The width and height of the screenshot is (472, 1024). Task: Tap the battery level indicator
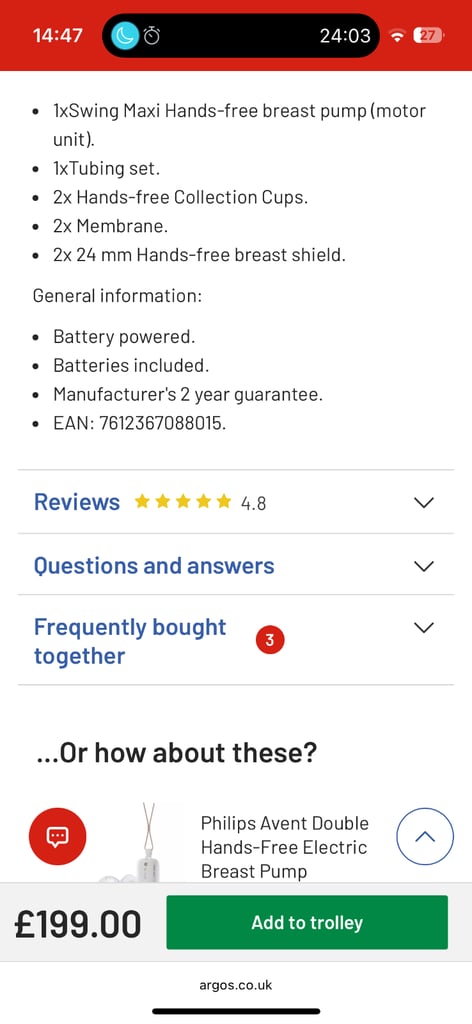coord(428,35)
